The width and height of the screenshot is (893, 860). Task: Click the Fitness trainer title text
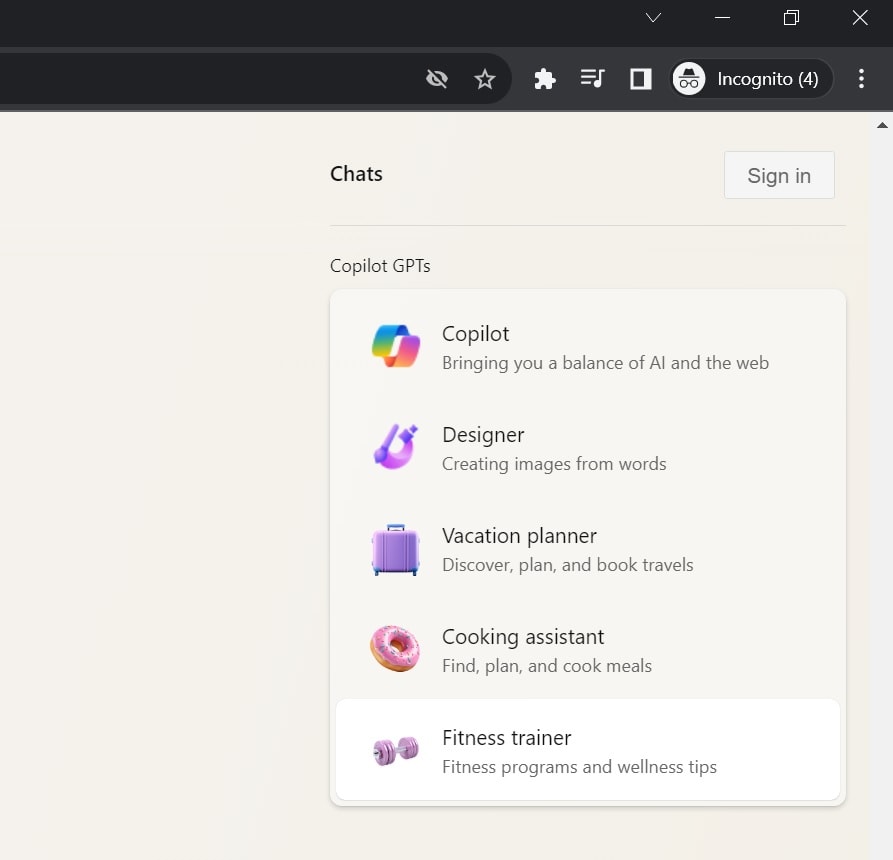[507, 738]
